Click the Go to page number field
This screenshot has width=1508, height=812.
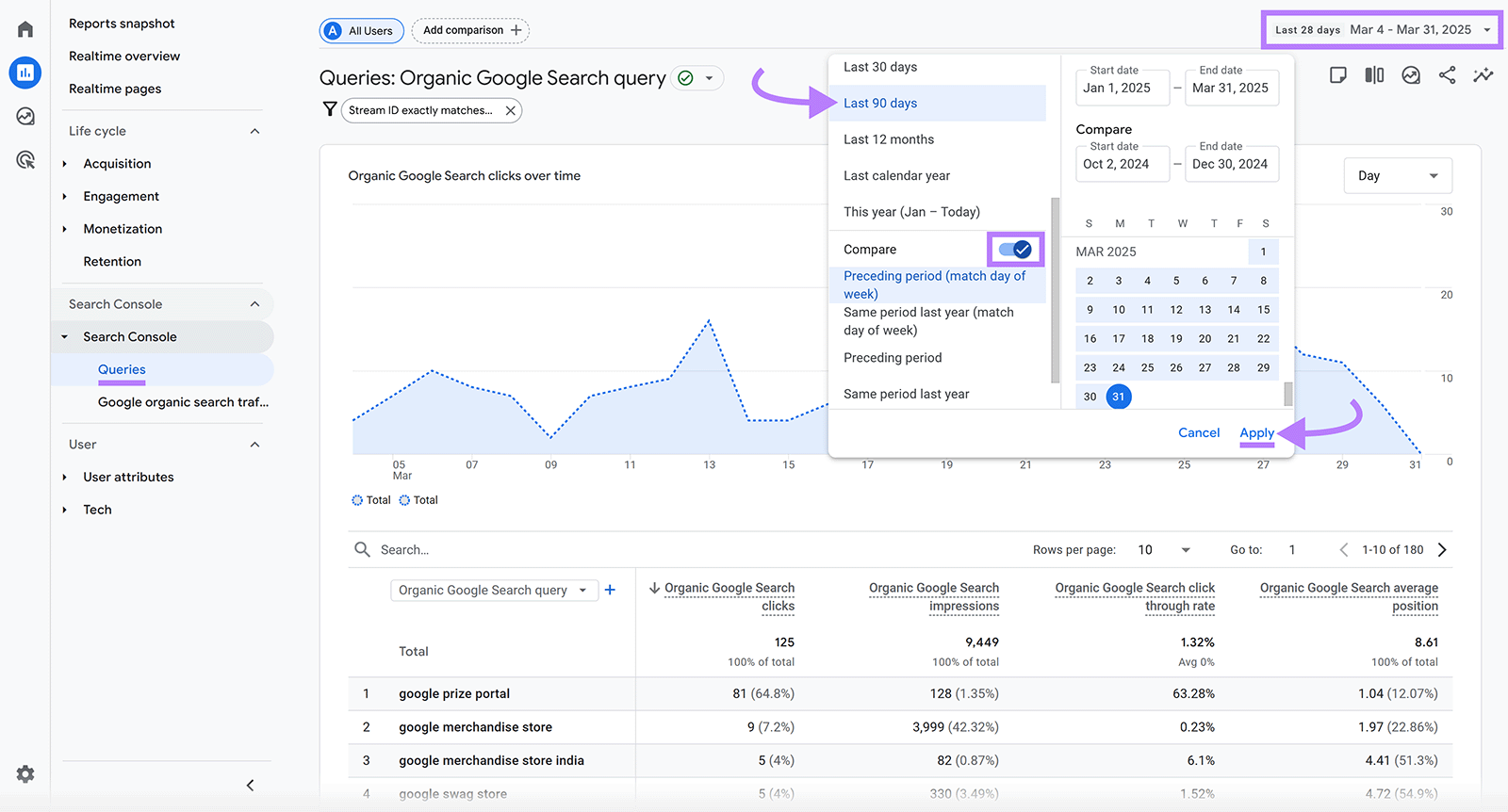(x=1292, y=550)
